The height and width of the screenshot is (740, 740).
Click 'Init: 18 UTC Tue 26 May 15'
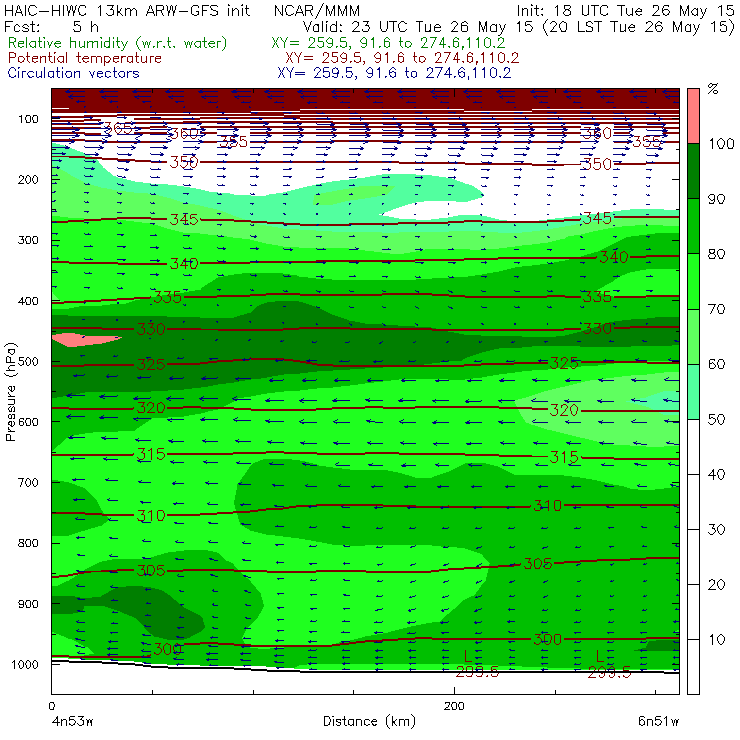coord(625,11)
